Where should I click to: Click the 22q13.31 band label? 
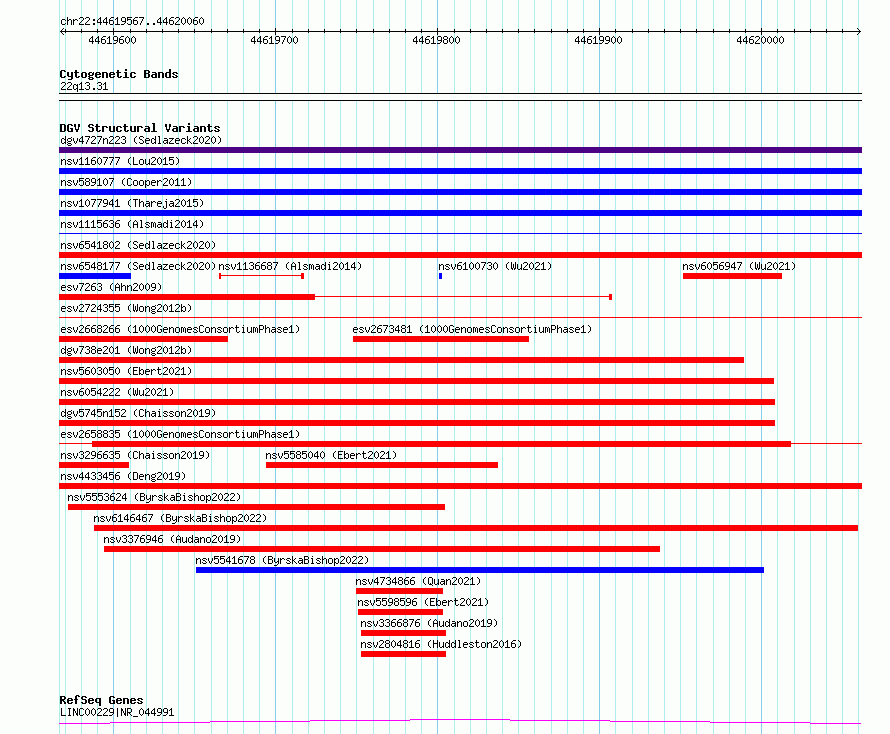tap(84, 86)
